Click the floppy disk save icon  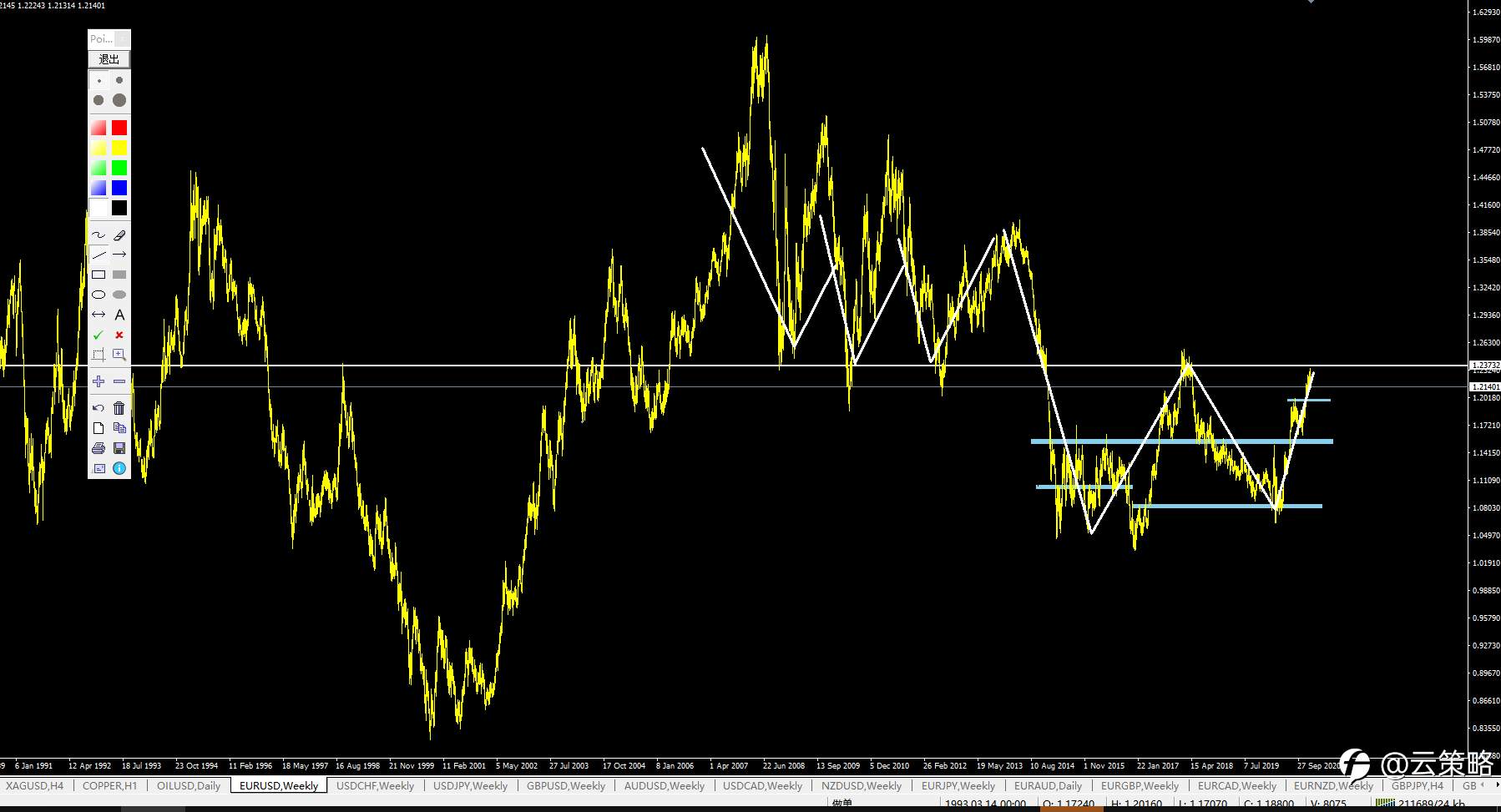point(119,448)
